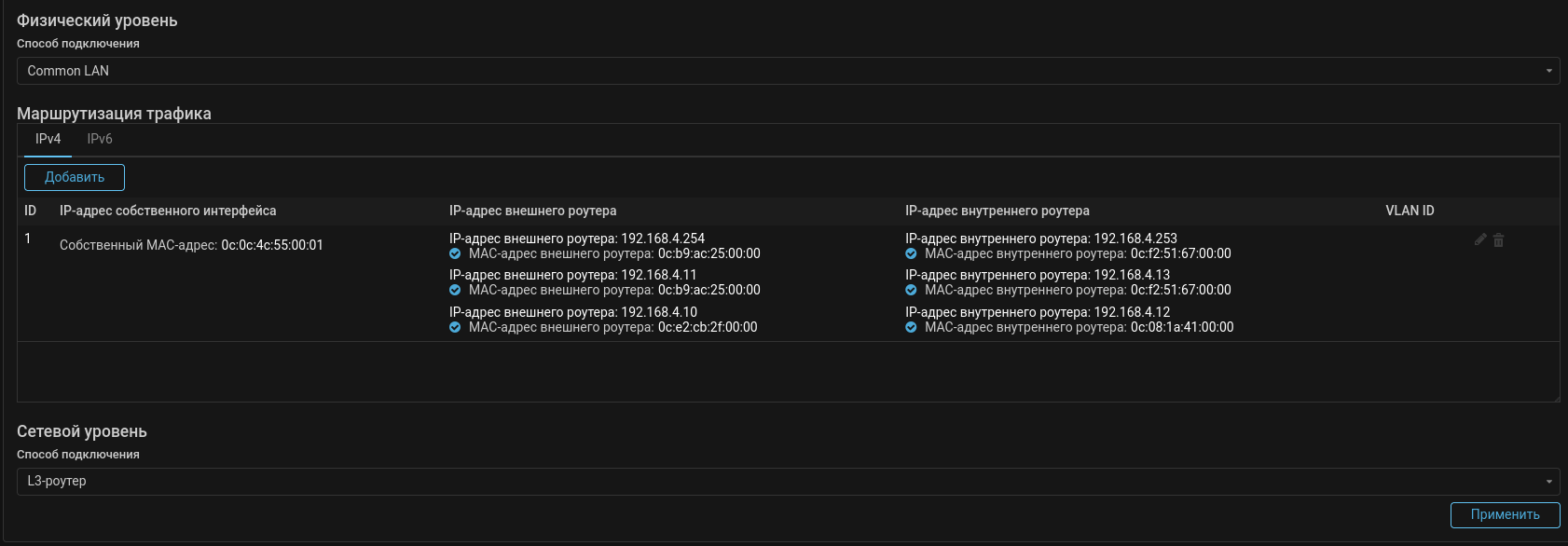Open the Common LAN connection method dropdown

pyautogui.click(x=788, y=71)
